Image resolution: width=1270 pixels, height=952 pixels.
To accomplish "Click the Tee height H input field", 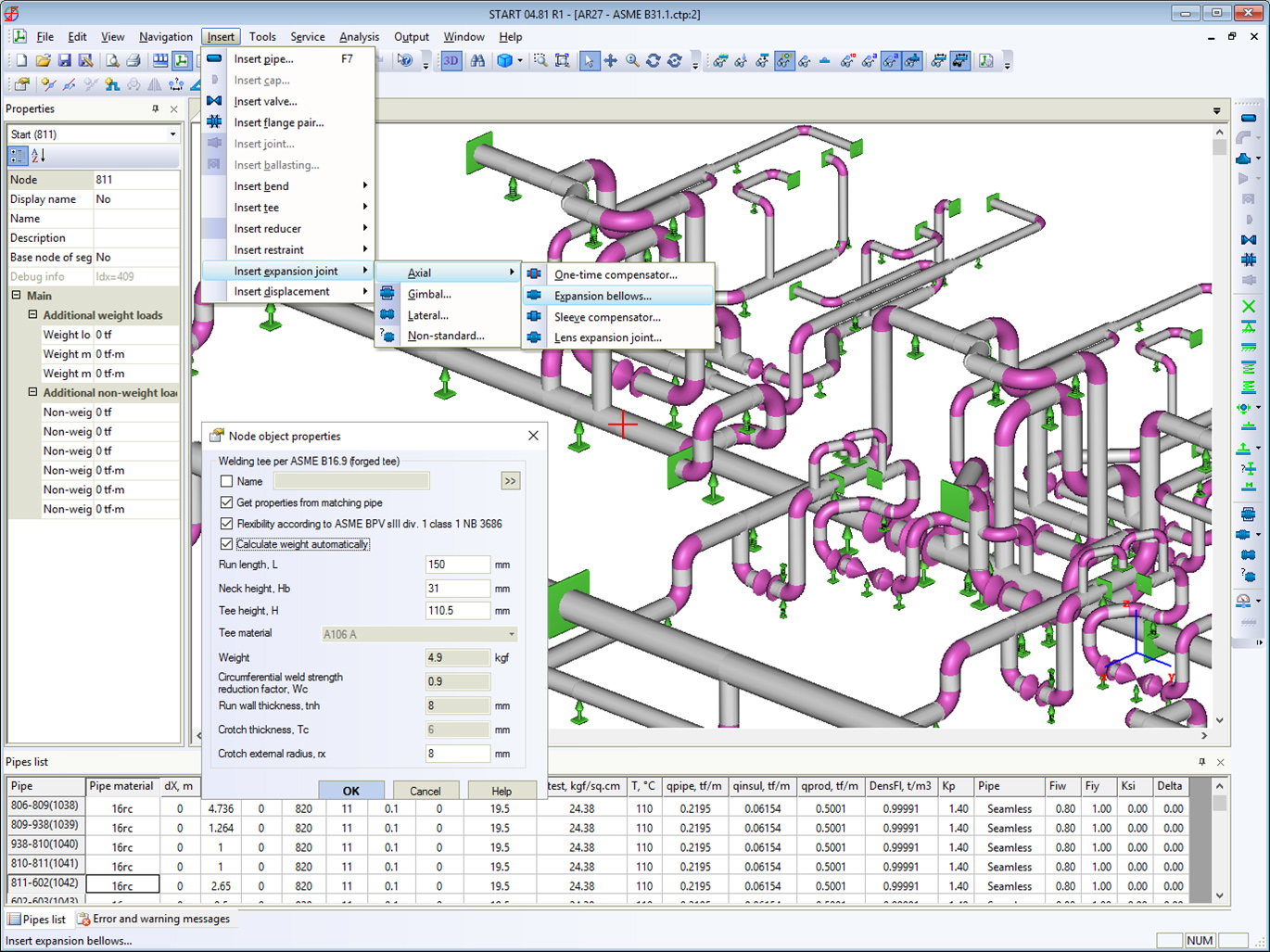I will (457, 611).
